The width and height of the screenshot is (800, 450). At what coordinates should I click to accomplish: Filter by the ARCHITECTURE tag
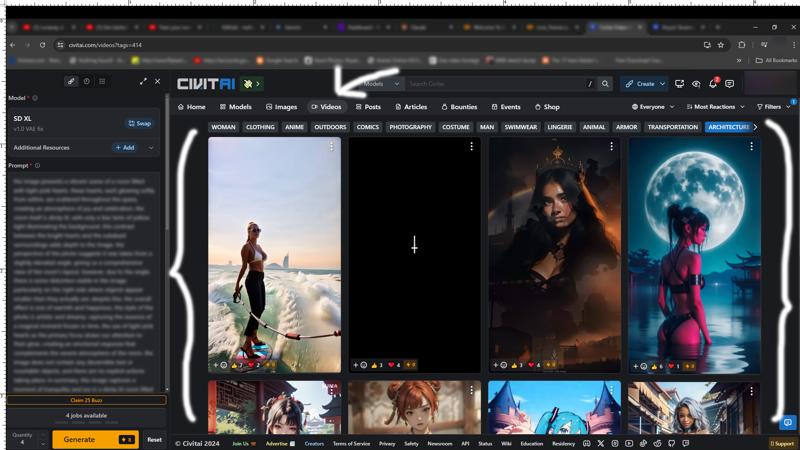(x=728, y=127)
